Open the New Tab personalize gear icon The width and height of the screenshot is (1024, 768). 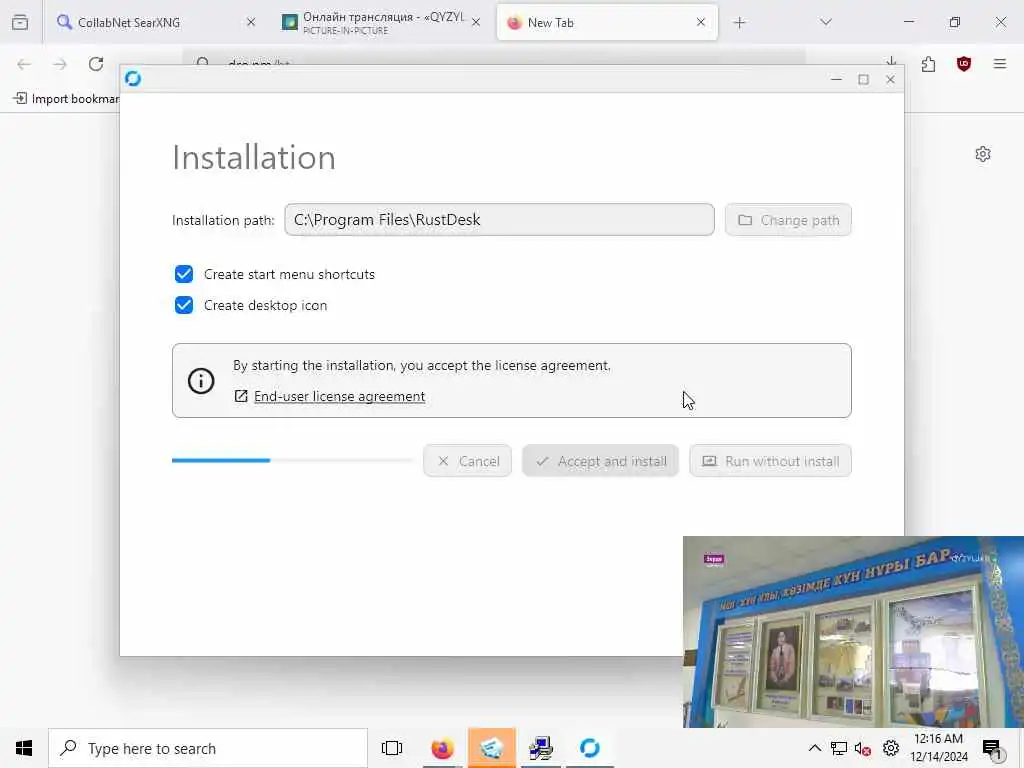(983, 154)
